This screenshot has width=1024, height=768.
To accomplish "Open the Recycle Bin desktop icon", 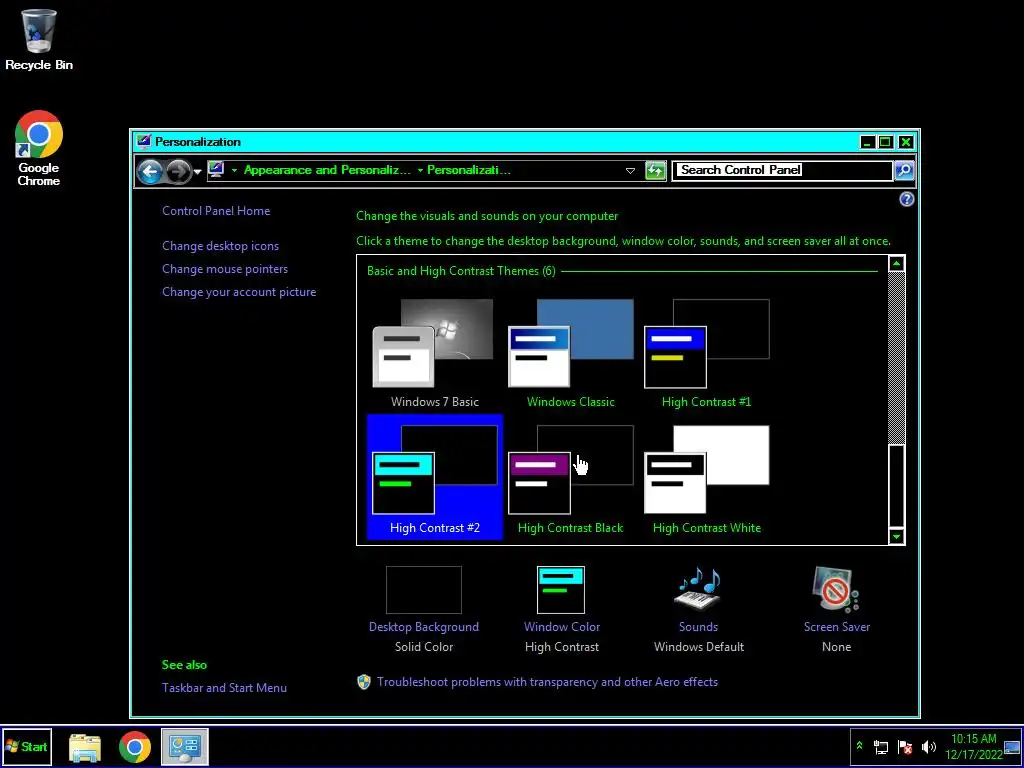I will pos(39,39).
